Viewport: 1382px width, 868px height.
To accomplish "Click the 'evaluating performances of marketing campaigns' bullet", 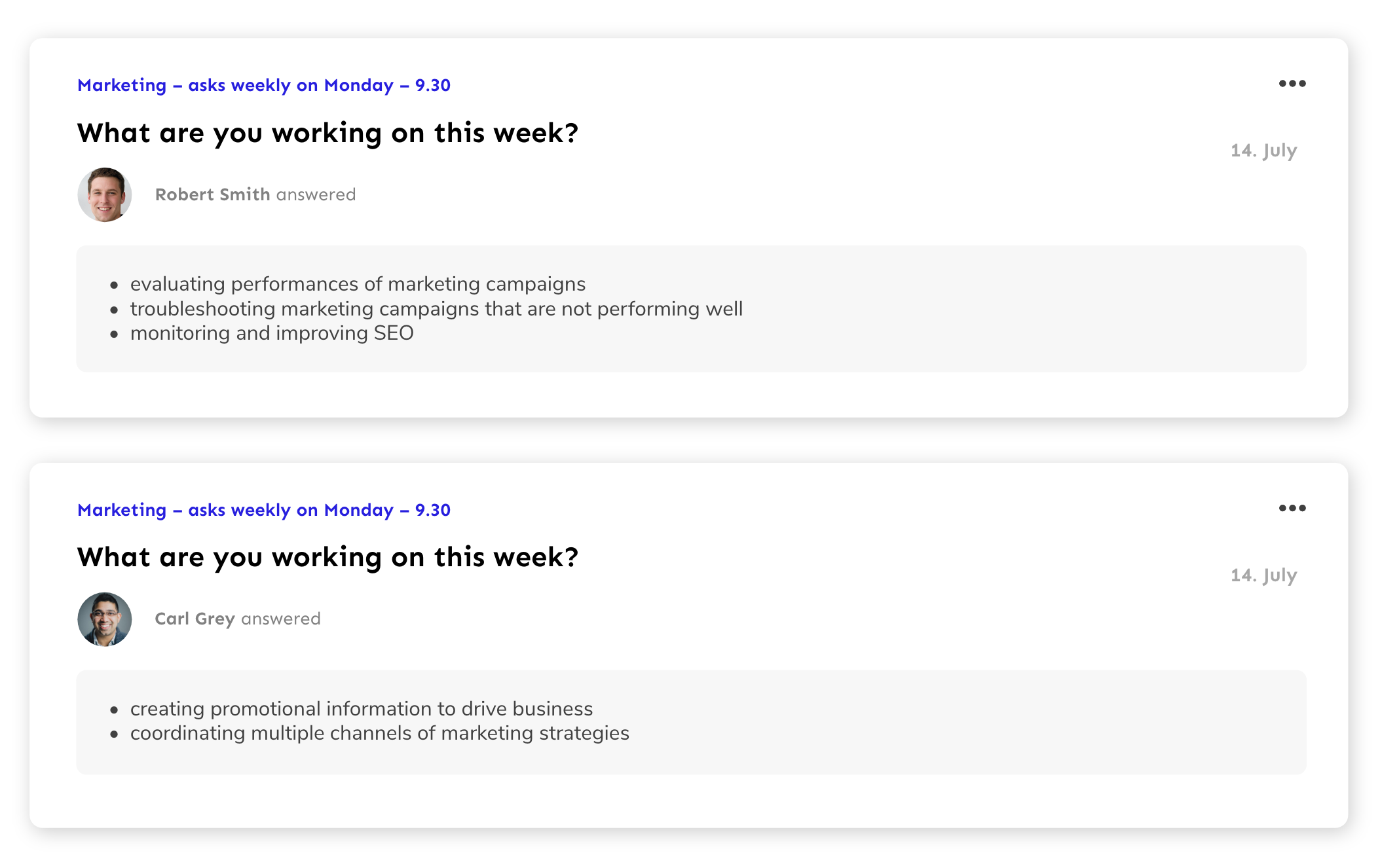I will click(358, 284).
